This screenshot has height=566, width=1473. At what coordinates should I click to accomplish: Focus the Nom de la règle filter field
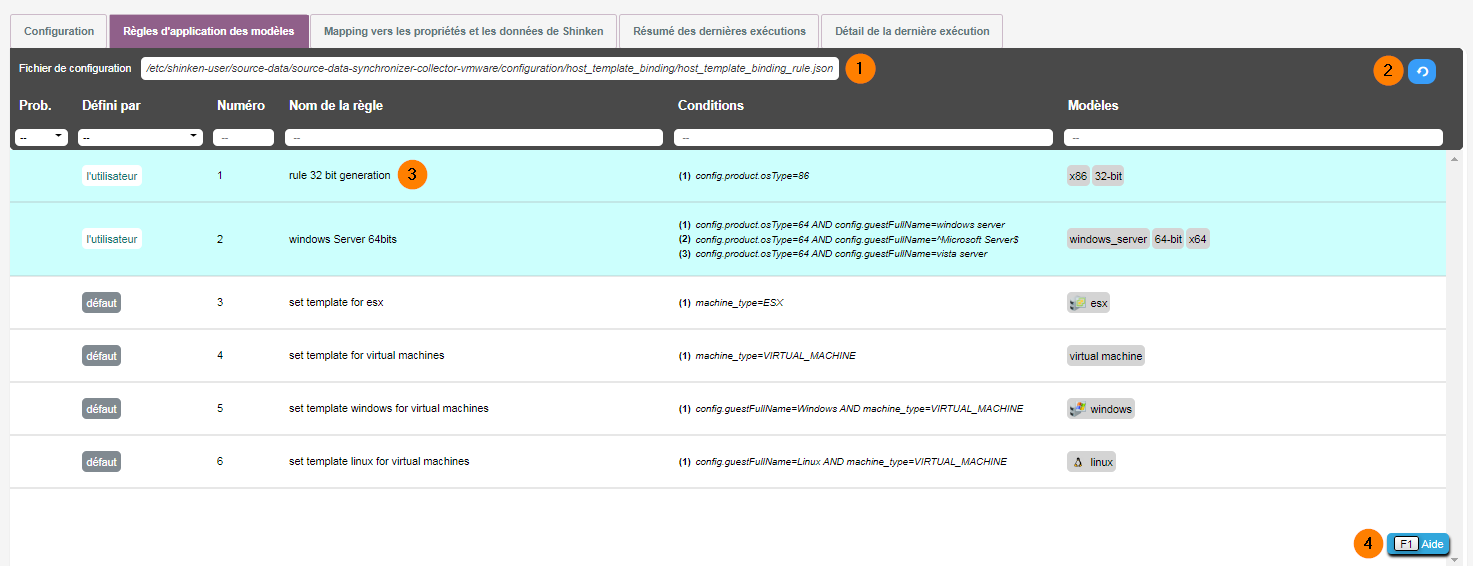click(x=473, y=138)
